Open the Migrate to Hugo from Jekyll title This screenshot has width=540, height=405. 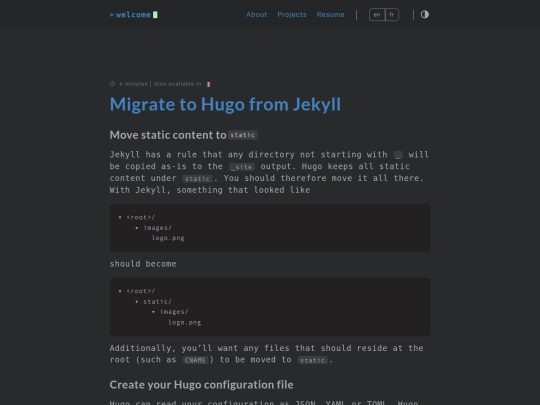(225, 104)
